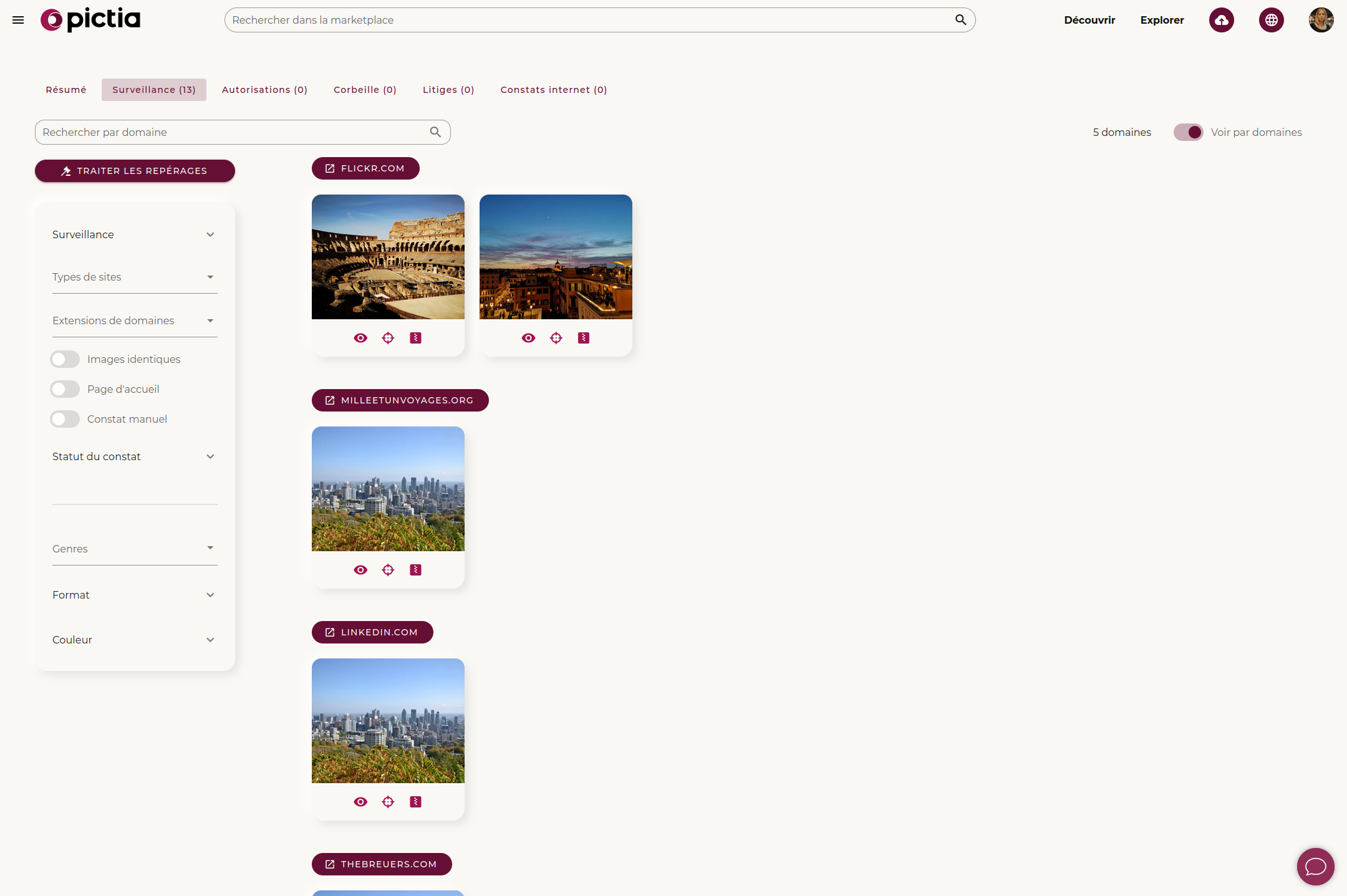Click crosshair icon under LinkedIn photo
Viewport: 1347px width, 896px height.
[388, 802]
